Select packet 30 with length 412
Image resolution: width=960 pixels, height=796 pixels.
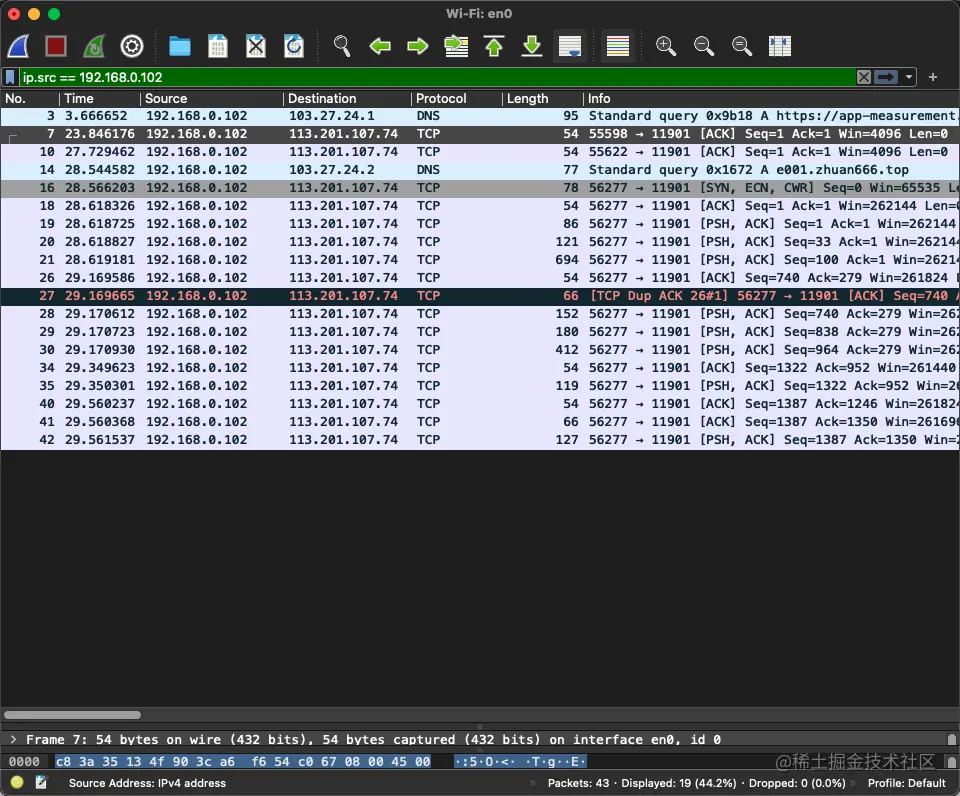point(480,350)
